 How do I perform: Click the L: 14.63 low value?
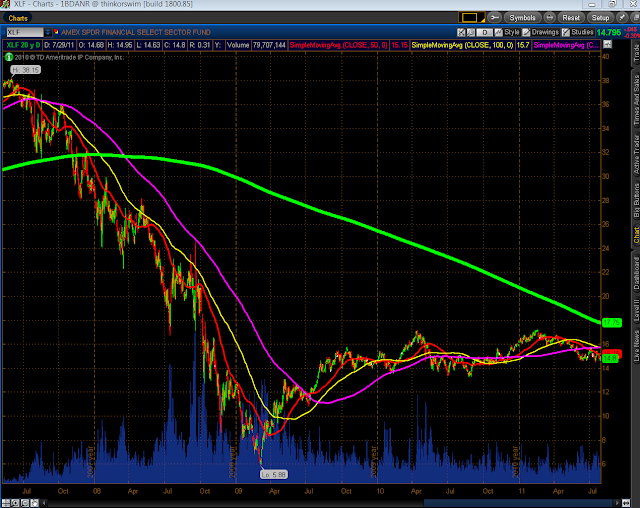click(x=148, y=45)
